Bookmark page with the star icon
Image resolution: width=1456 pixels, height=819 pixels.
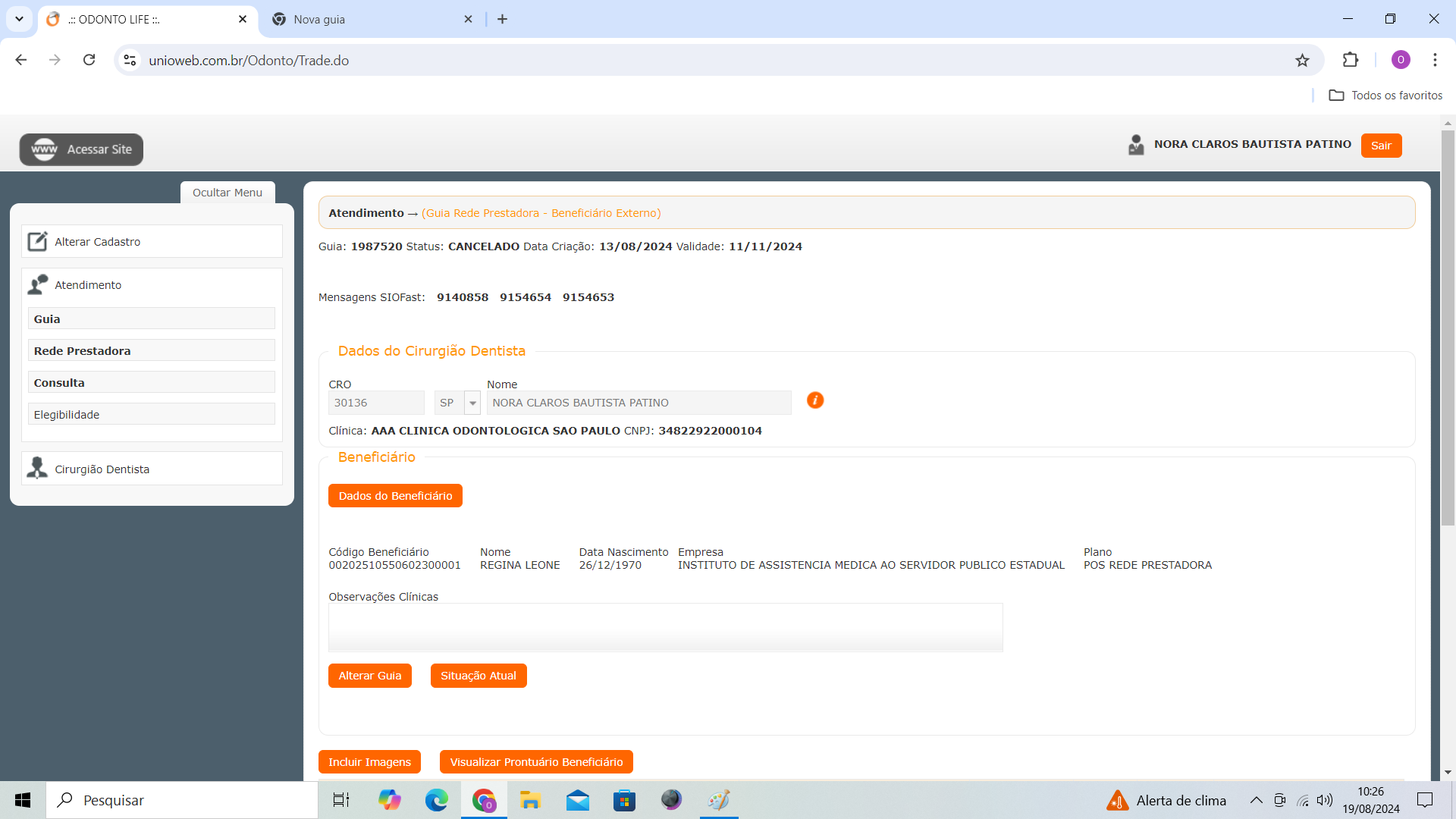[x=1302, y=61]
